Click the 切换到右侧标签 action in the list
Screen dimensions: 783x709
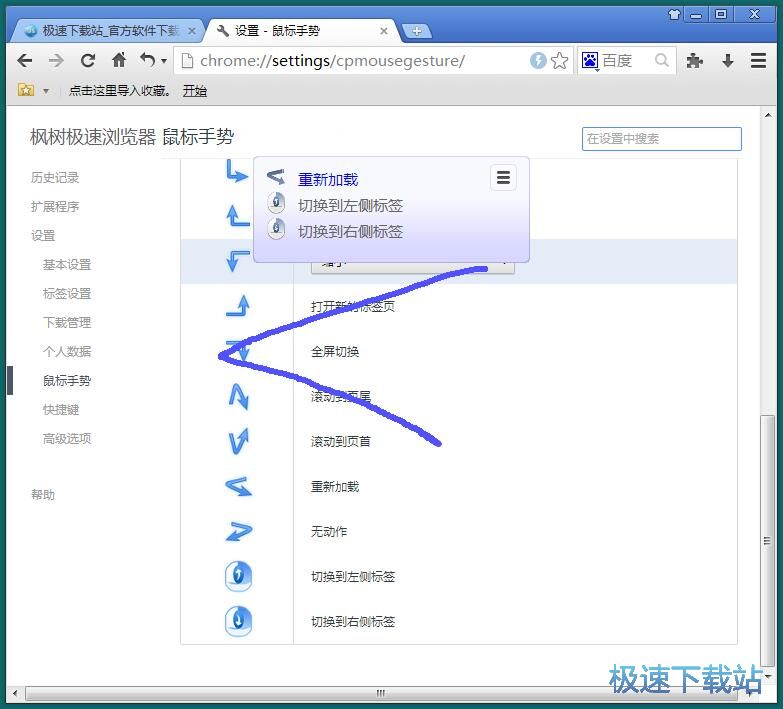[353, 622]
